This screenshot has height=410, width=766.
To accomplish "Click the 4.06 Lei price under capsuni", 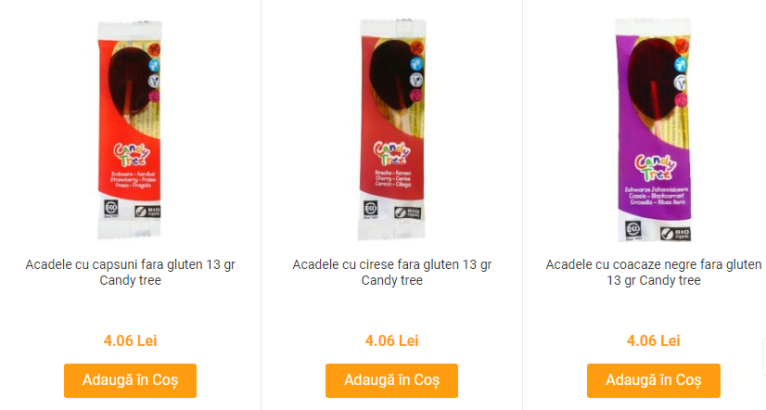I will [130, 341].
